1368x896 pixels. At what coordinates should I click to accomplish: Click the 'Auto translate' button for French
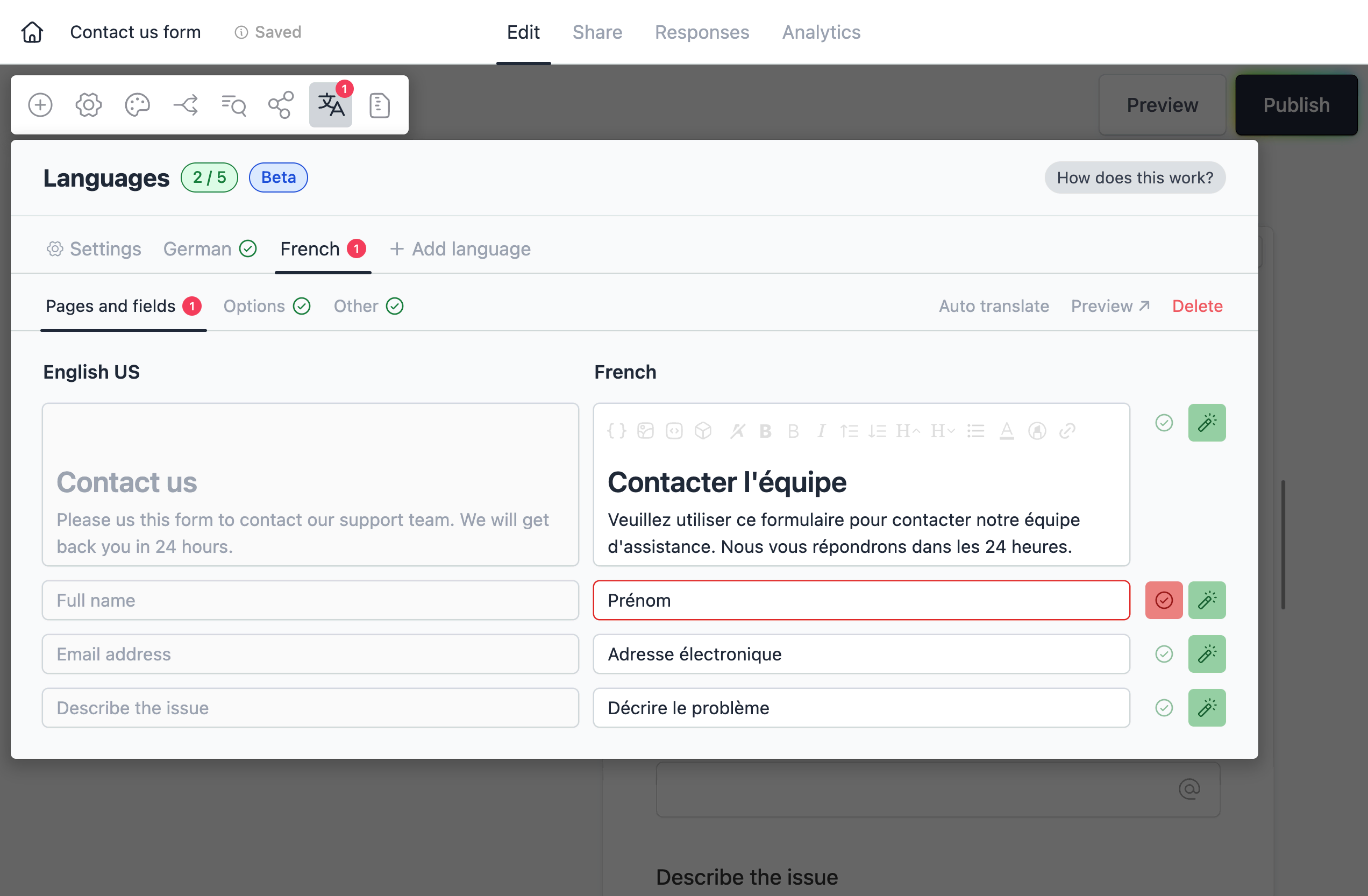(993, 305)
